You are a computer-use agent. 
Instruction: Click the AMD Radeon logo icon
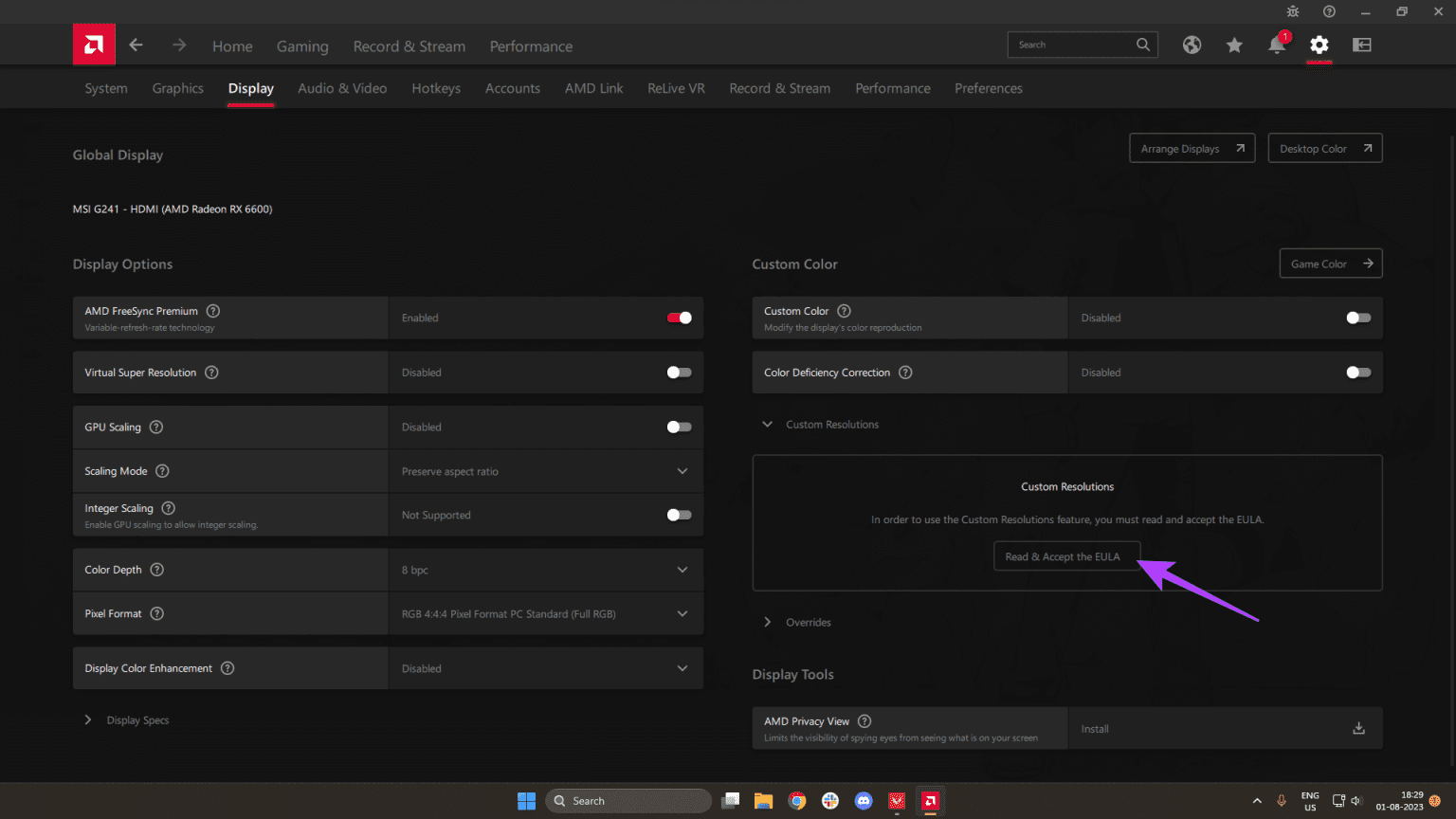[94, 45]
